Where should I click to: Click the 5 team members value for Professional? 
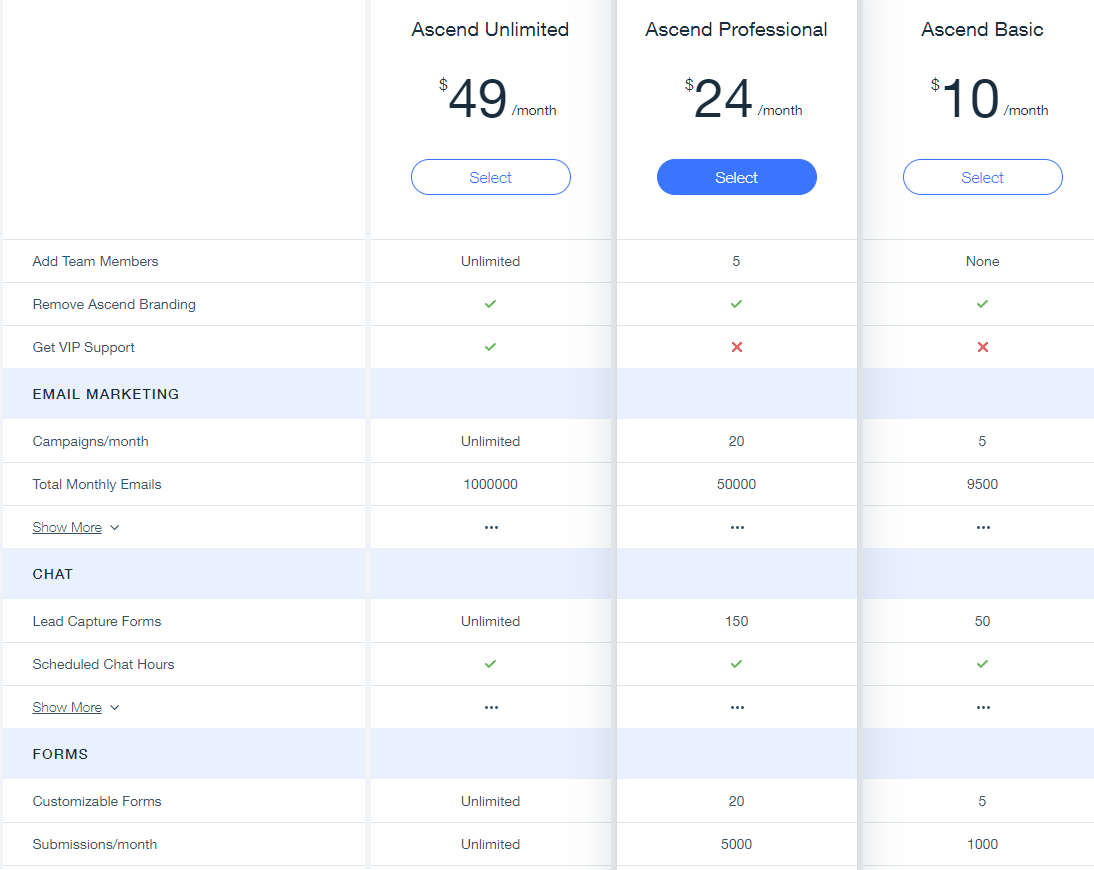coord(736,261)
